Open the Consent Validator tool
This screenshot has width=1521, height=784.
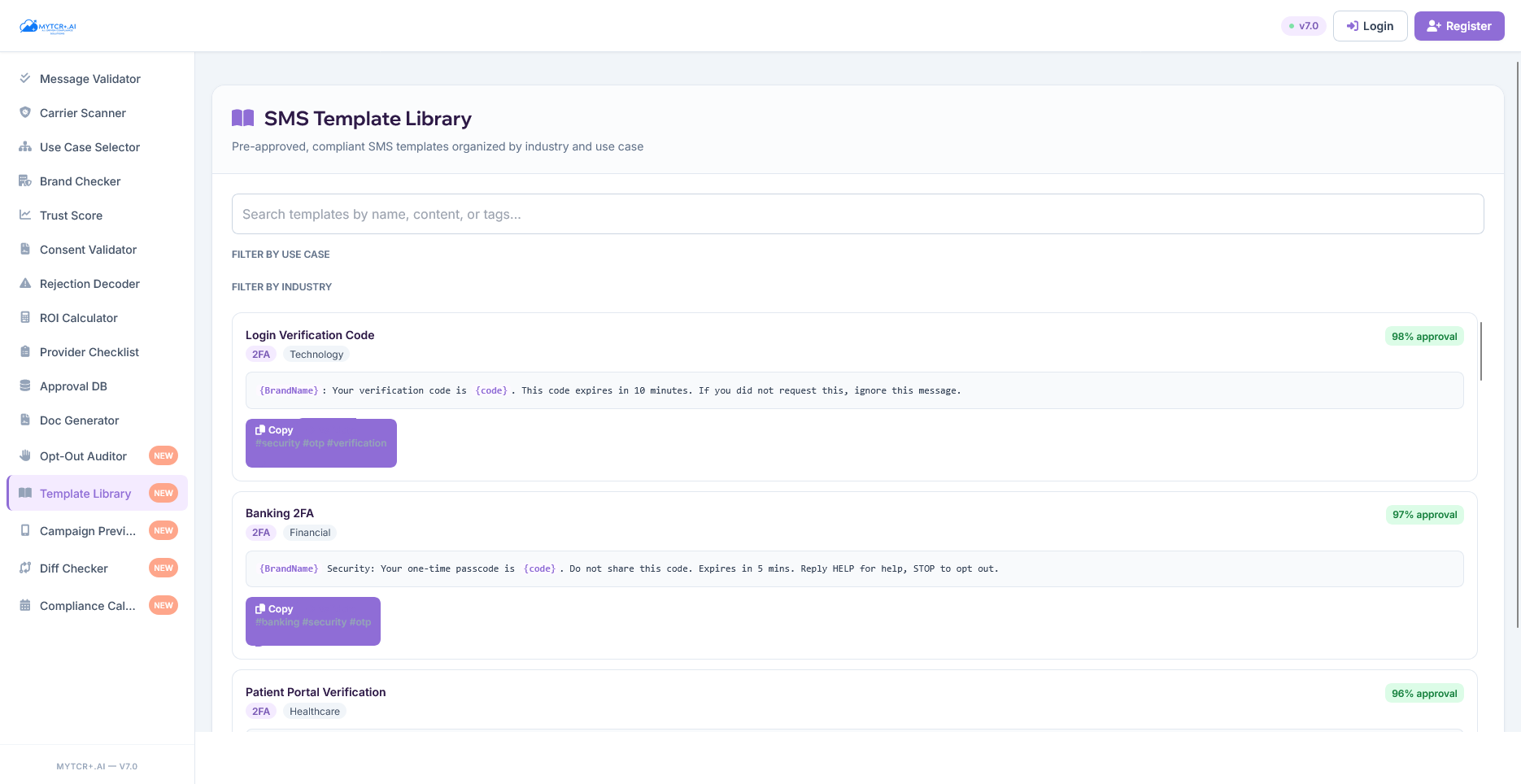pos(87,249)
